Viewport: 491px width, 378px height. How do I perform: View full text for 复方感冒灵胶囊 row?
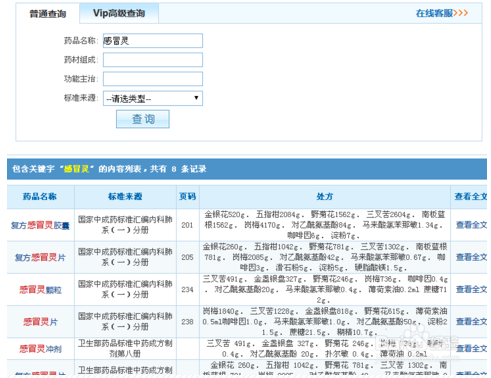471,225
